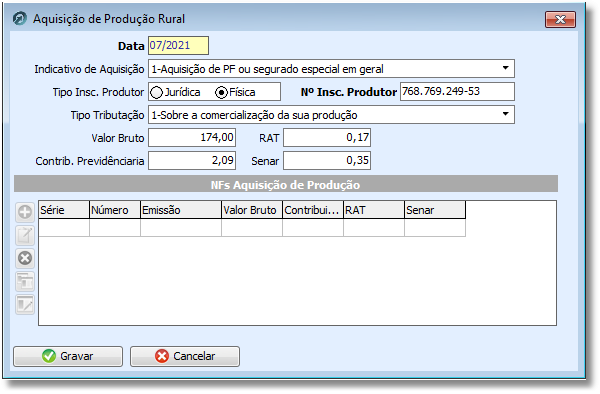Viewport: 600px width, 394px height.
Task: Click the Indicativo de Aquisição label
Action: [89, 69]
